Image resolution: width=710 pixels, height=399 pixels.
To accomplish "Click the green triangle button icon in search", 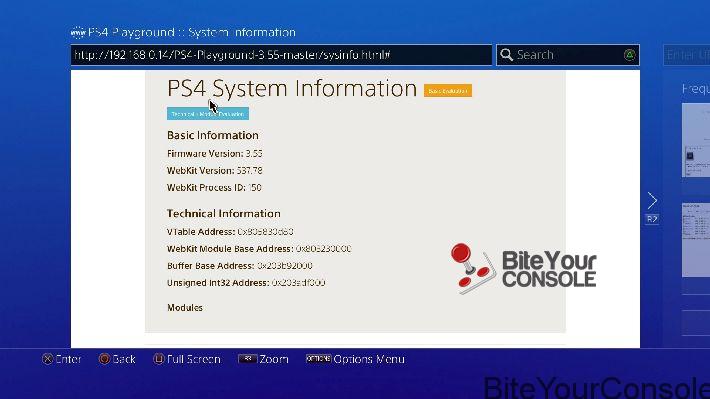I will pyautogui.click(x=629, y=55).
